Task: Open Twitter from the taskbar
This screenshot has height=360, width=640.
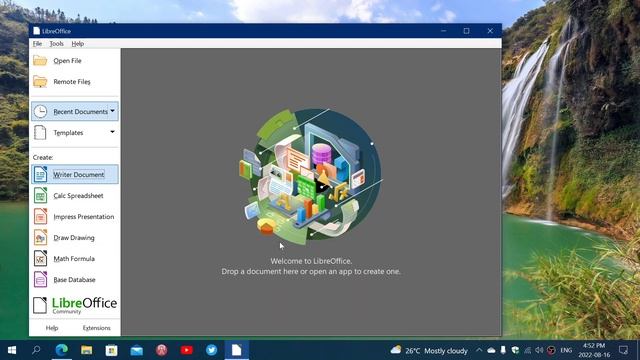Action: [211, 350]
